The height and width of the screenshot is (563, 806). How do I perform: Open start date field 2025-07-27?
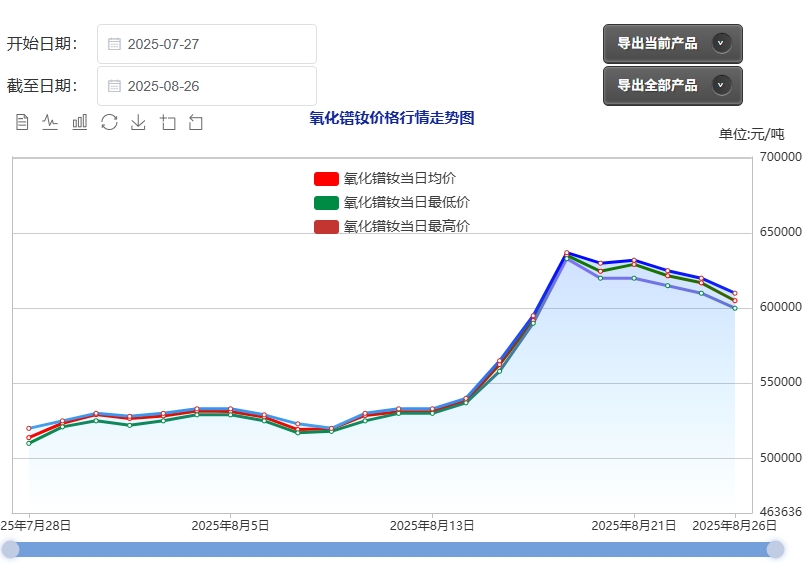(x=207, y=44)
